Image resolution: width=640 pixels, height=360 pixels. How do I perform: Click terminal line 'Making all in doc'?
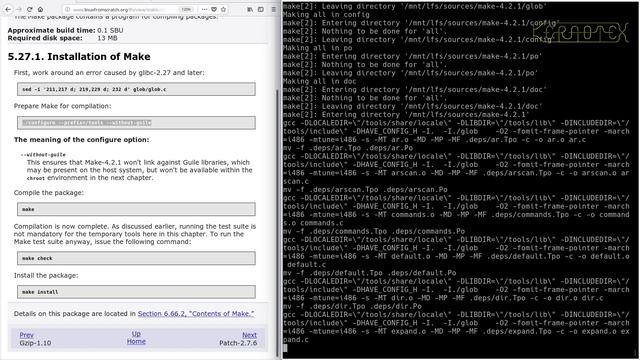point(320,81)
